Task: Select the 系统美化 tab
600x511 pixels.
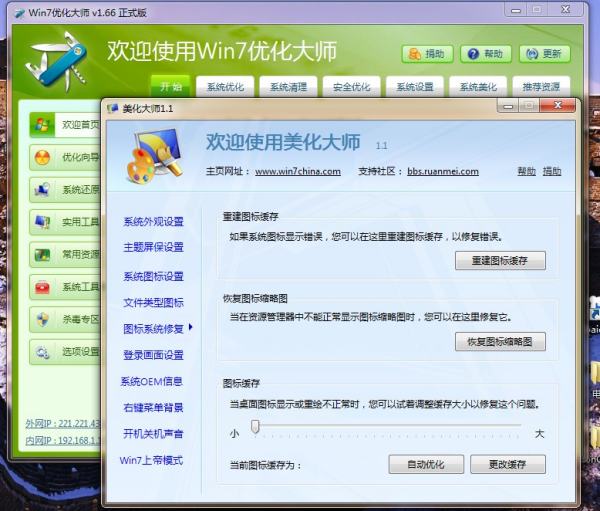Action: tap(478, 87)
